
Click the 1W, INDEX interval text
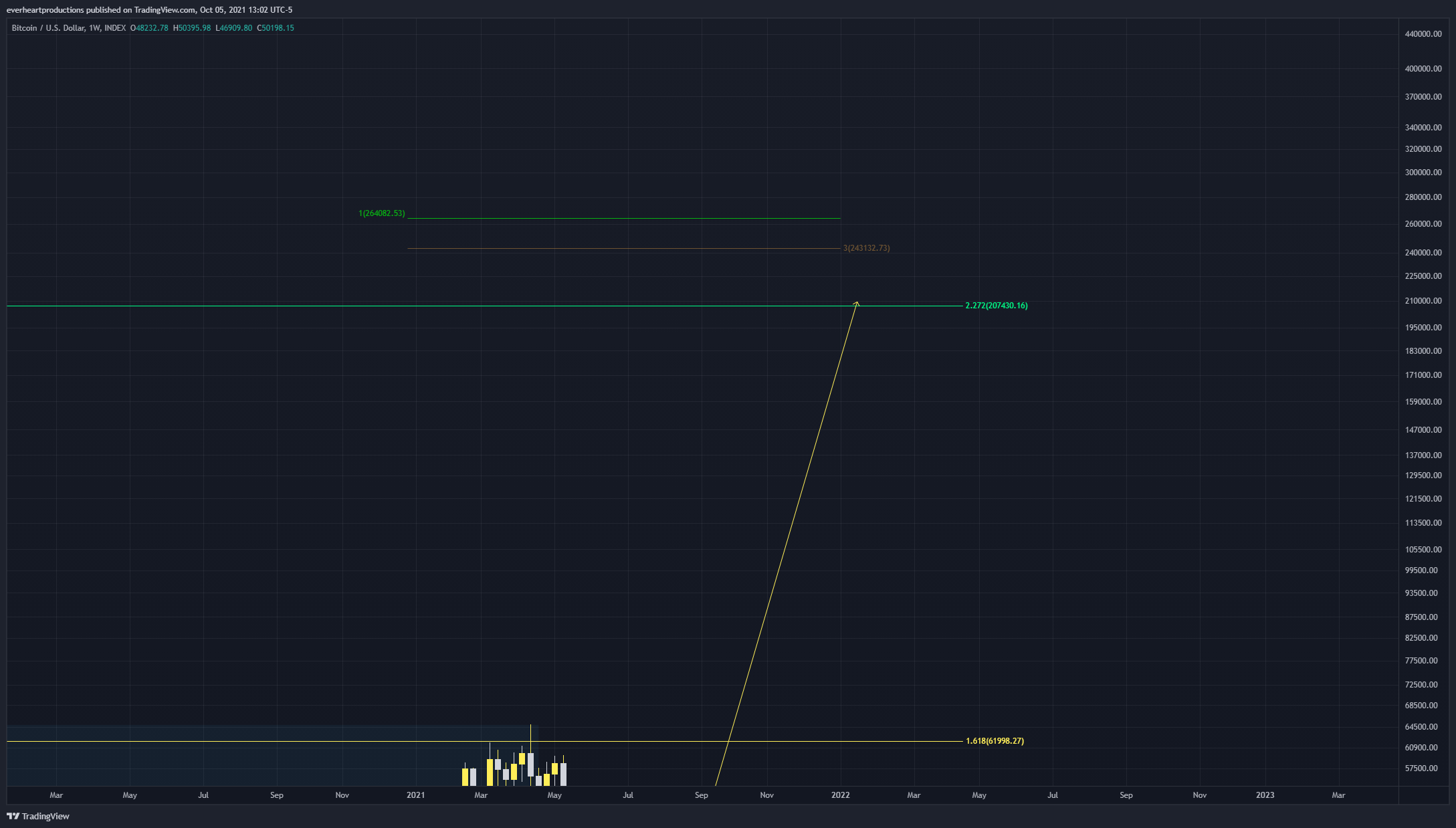tap(107, 28)
